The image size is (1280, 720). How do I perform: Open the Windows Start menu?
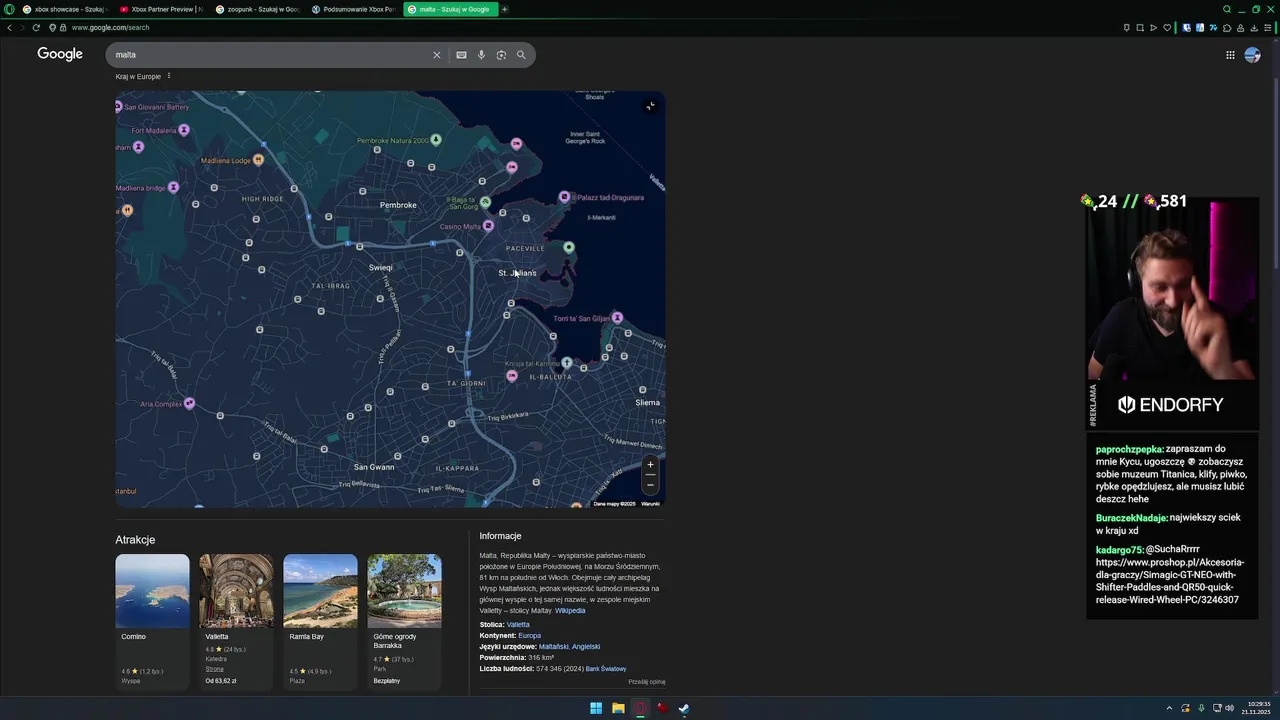(x=596, y=708)
